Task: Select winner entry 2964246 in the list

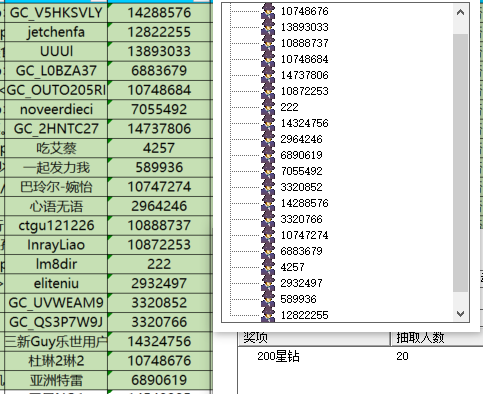Action: (x=301, y=139)
